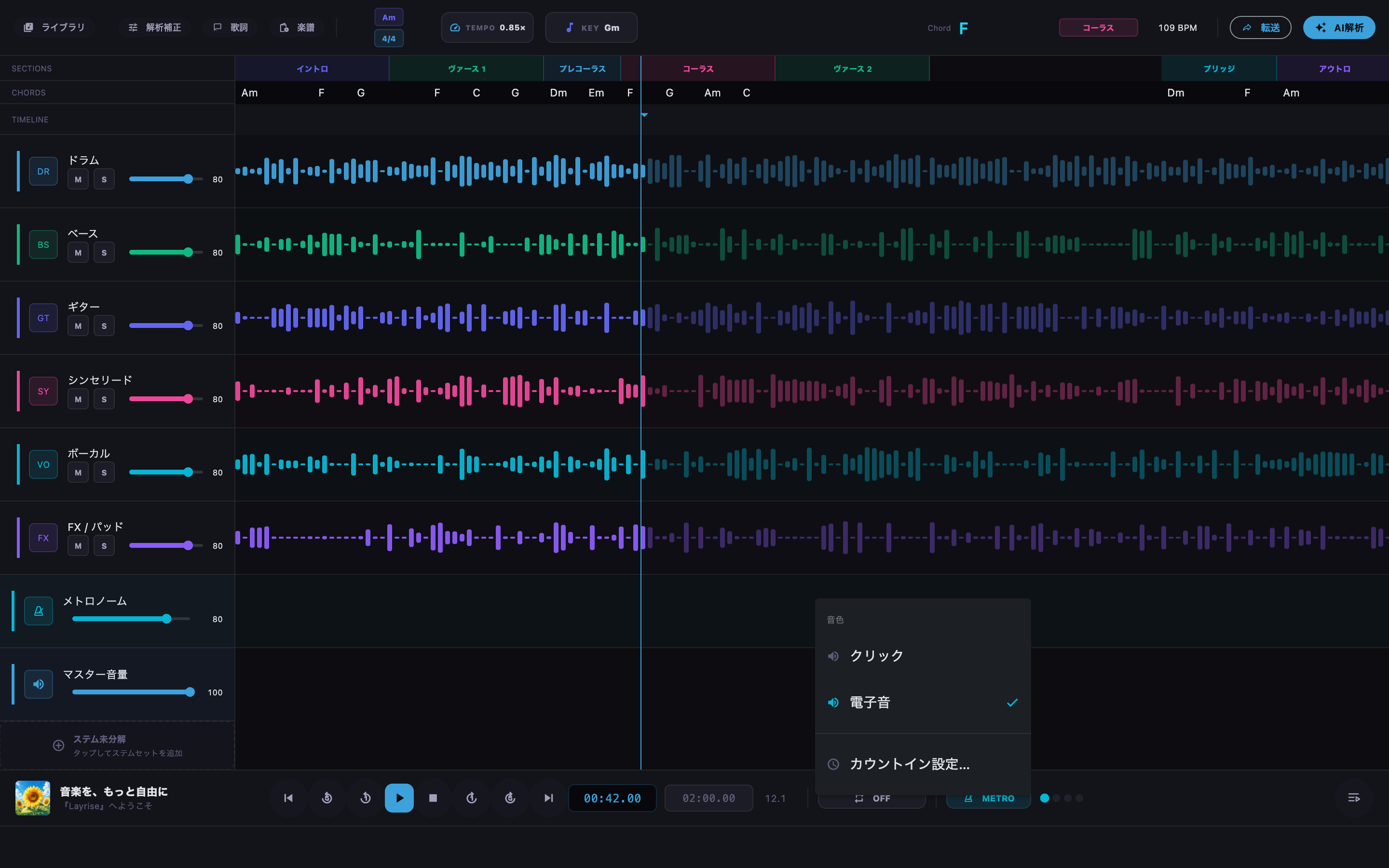Forward 5 seconds icon

click(510, 798)
